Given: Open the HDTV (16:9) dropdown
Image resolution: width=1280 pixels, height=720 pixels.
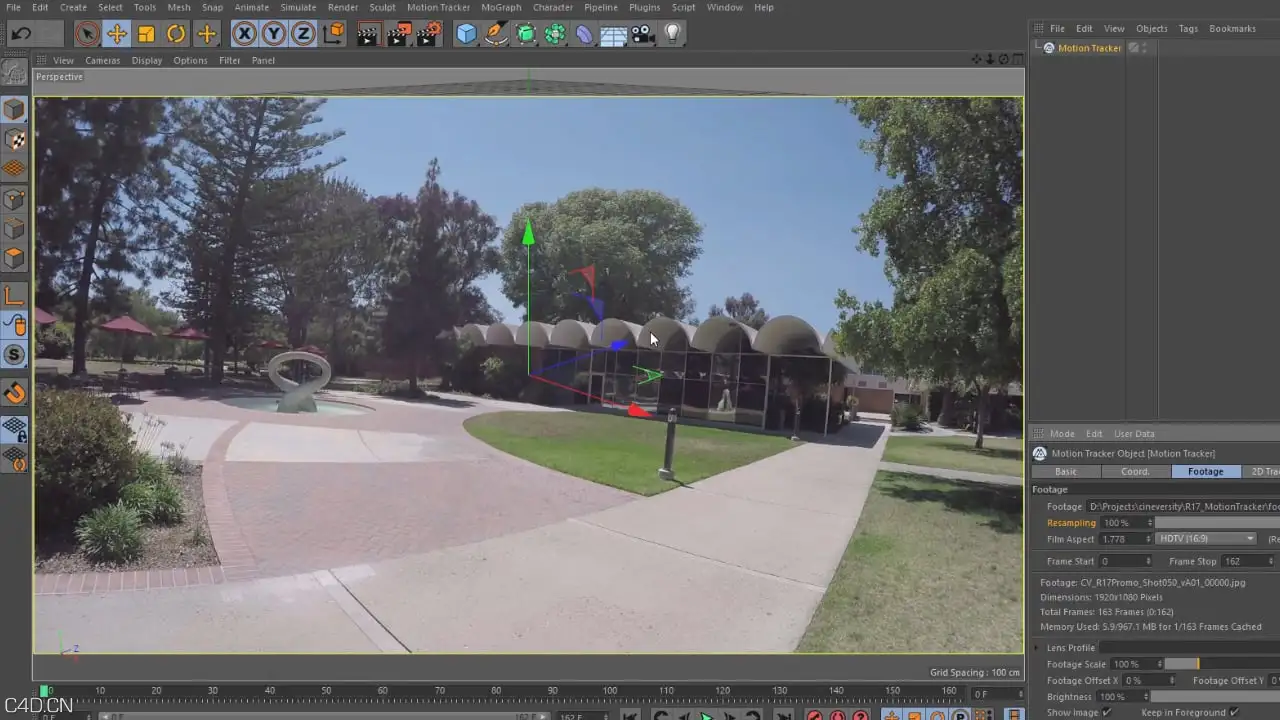Looking at the screenshot, I should coord(1205,539).
